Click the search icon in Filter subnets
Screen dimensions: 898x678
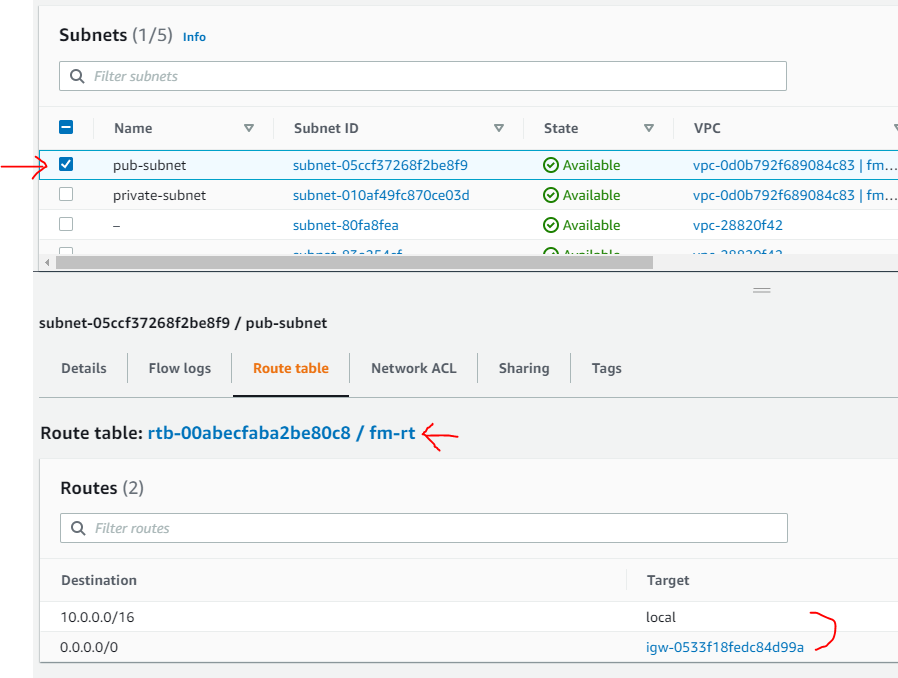[x=78, y=76]
